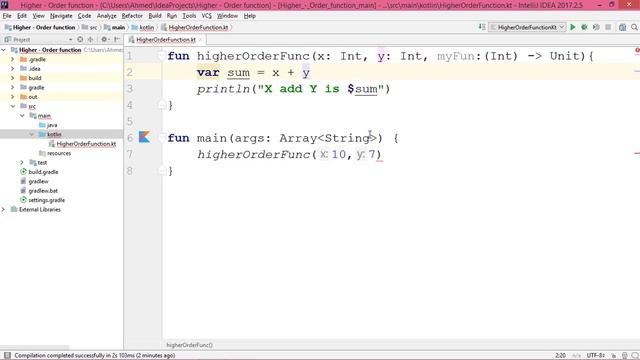Screen dimensions: 640x360
Task: Toggle tool window buttons icon in status bar
Action: click(x=7, y=356)
